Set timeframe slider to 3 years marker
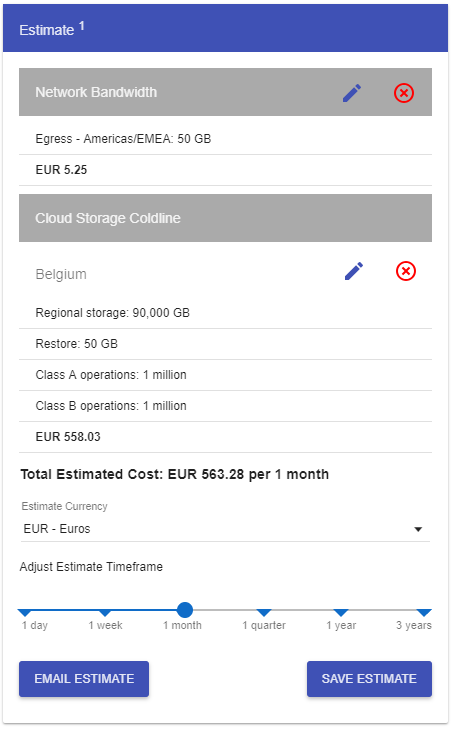 (424, 613)
